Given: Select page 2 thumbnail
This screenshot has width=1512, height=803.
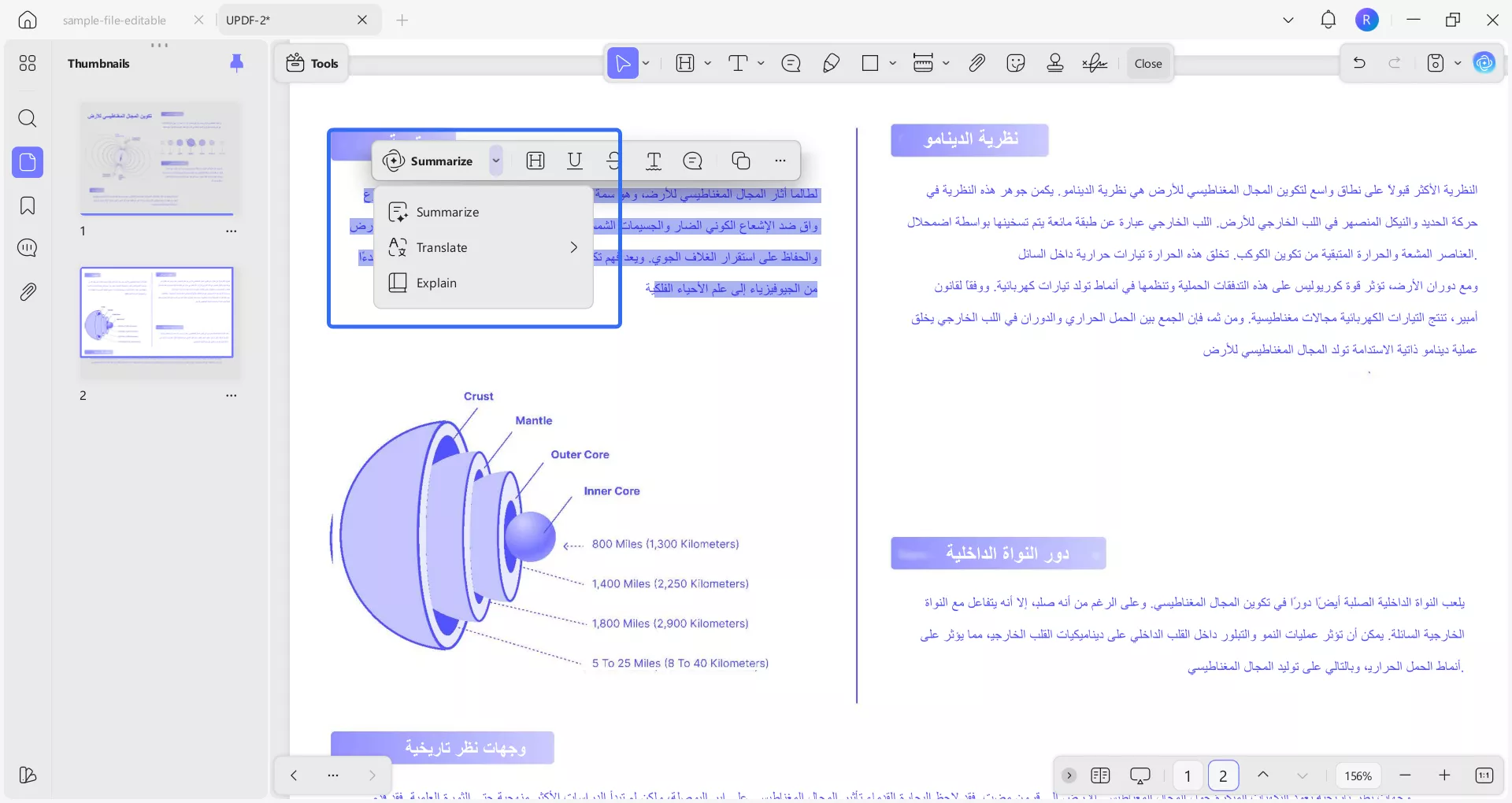Looking at the screenshot, I should 157,313.
